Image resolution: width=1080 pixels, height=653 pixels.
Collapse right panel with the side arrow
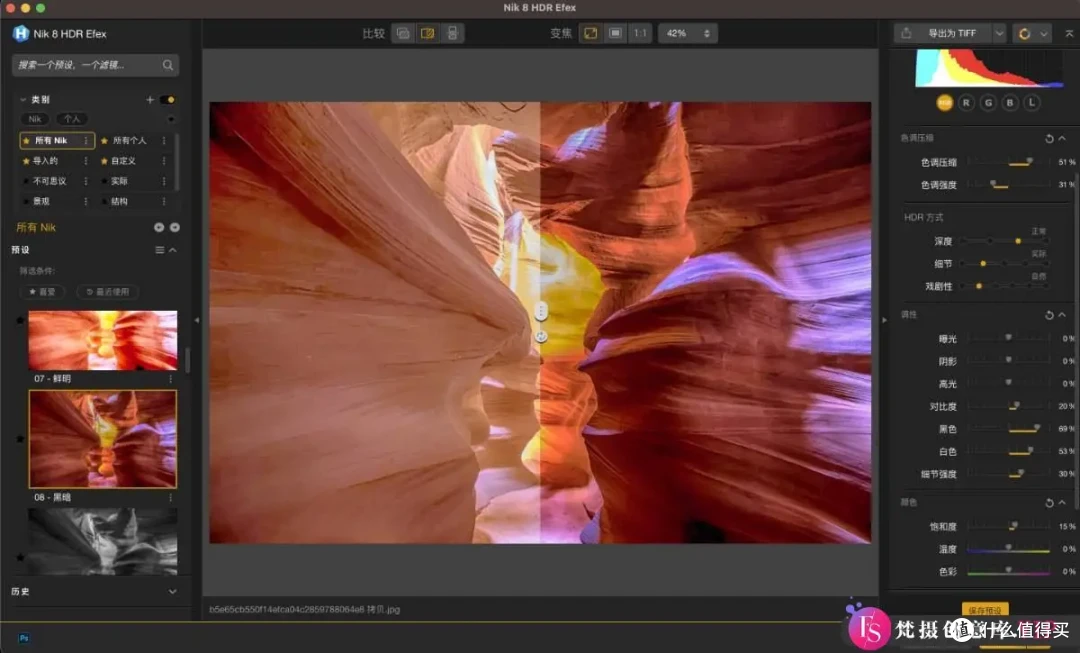tap(884, 320)
